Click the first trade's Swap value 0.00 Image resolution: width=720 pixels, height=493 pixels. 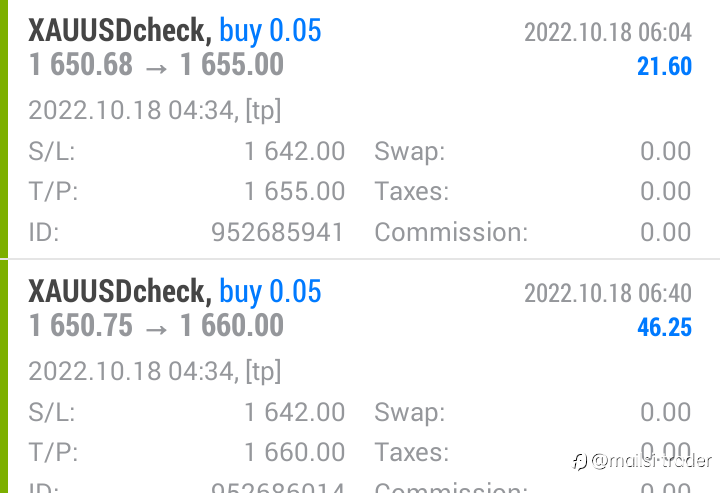[665, 151]
